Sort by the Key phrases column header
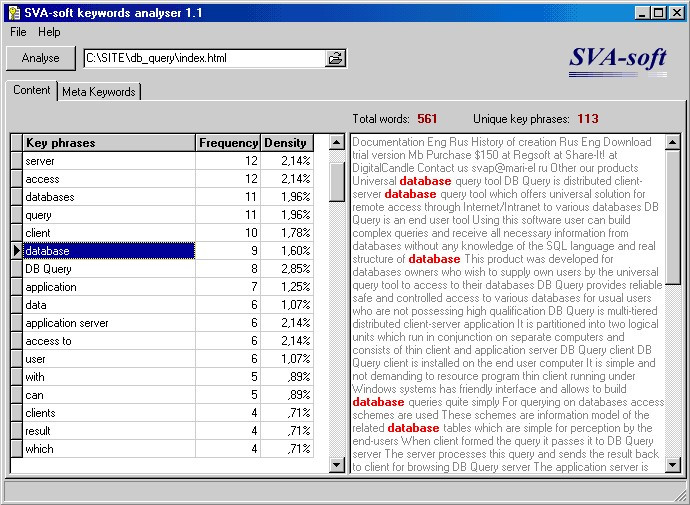This screenshot has height=505, width=690. click(109, 143)
